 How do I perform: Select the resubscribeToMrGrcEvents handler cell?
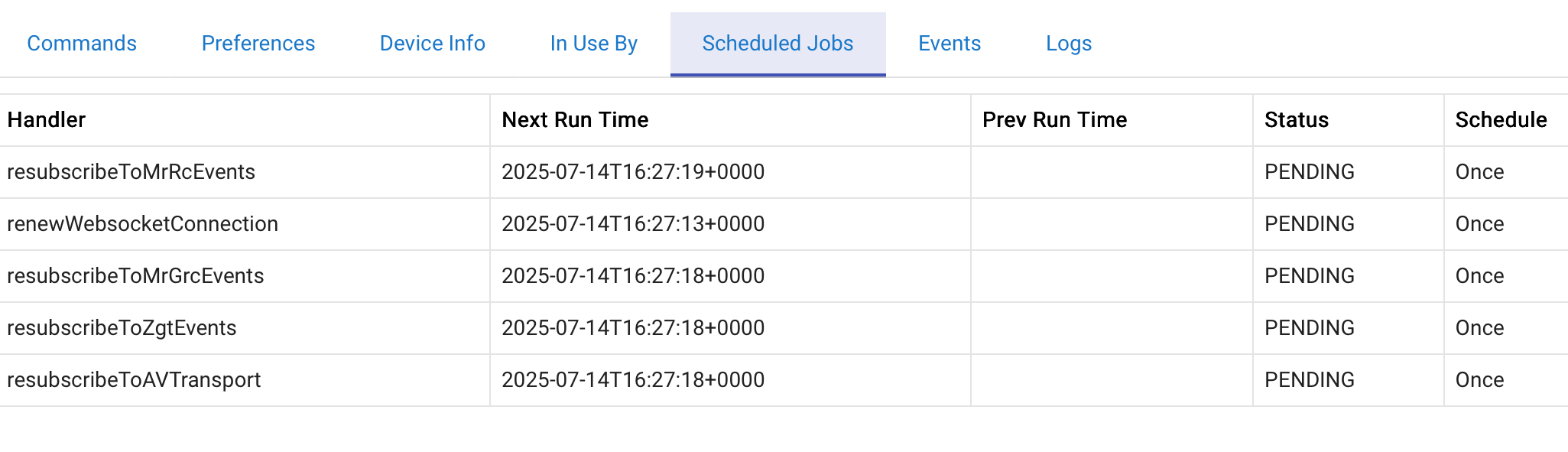pyautogui.click(x=135, y=276)
